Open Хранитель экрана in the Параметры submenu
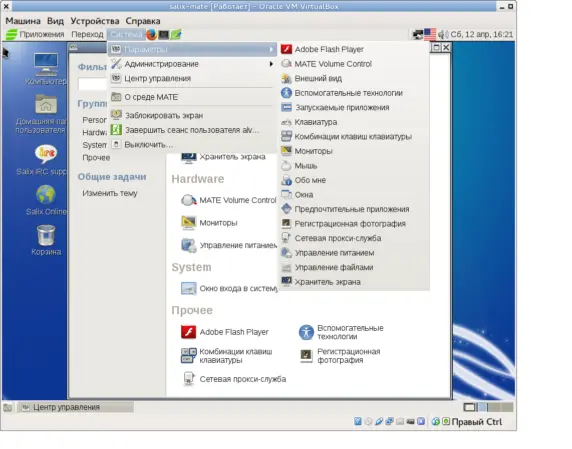This screenshot has height=449, width=572. (353, 282)
